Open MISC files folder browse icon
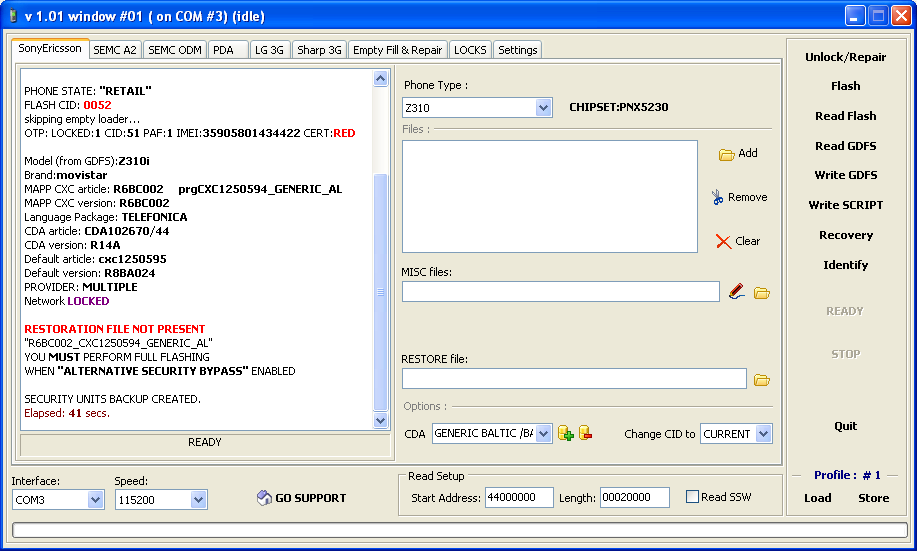 (x=761, y=292)
